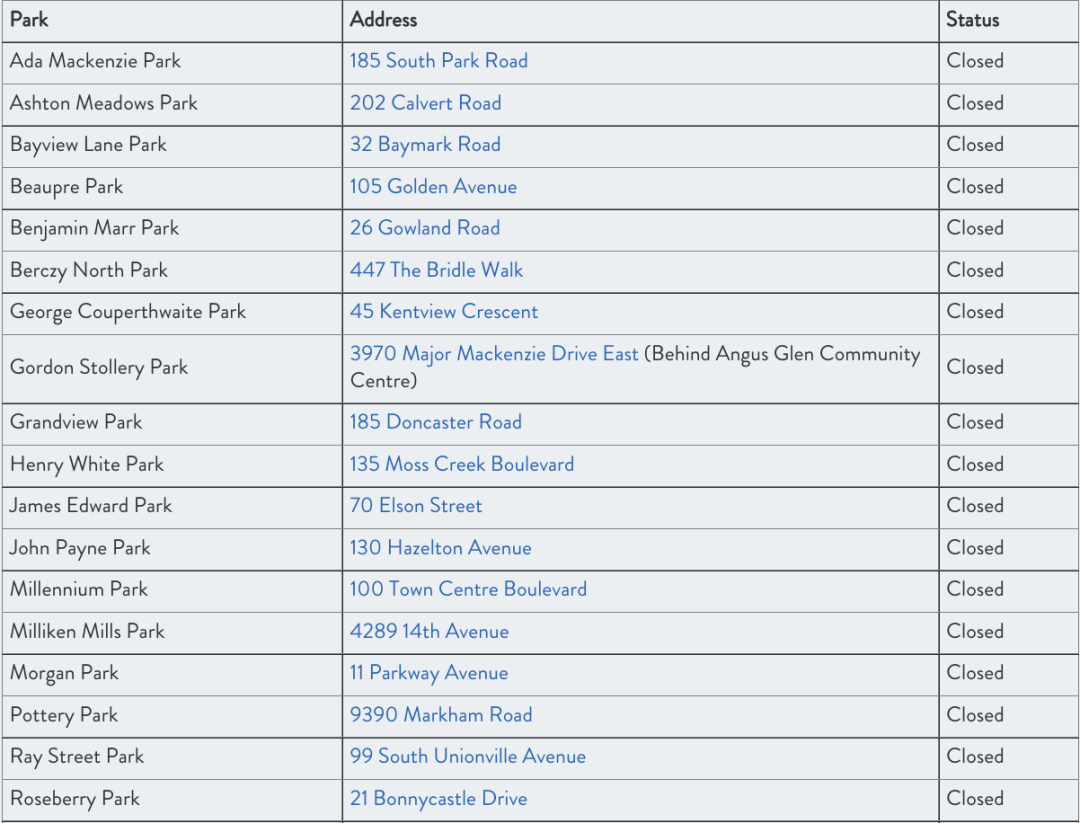Click the 202 Calvert Road address
Image resolution: width=1080 pixels, height=823 pixels.
[x=425, y=103]
